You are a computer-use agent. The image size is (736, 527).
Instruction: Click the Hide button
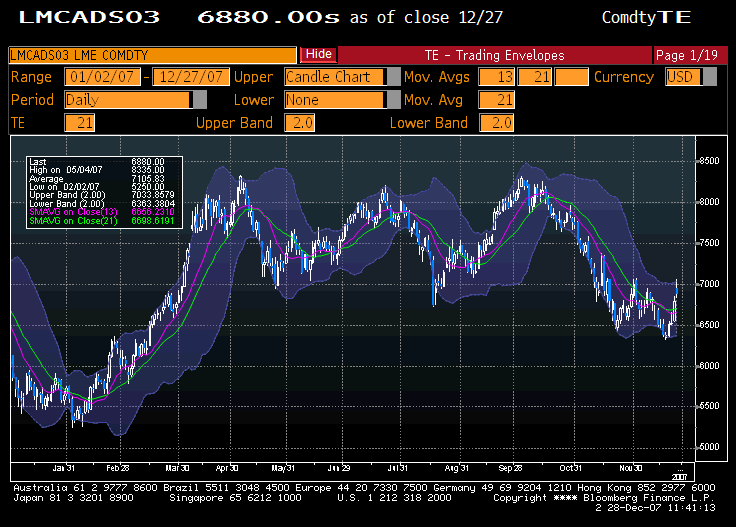[318, 54]
